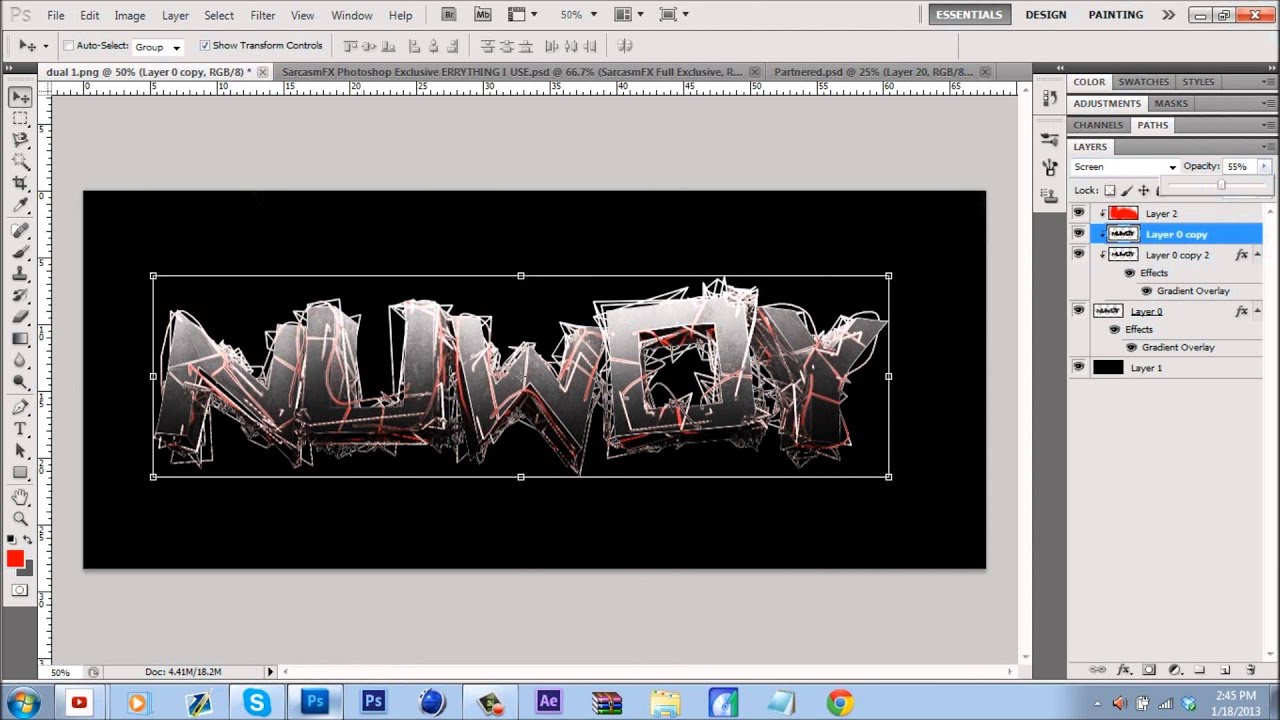Screen dimensions: 1280x720
Task: Switch to the Swatches tab
Action: tap(1143, 82)
